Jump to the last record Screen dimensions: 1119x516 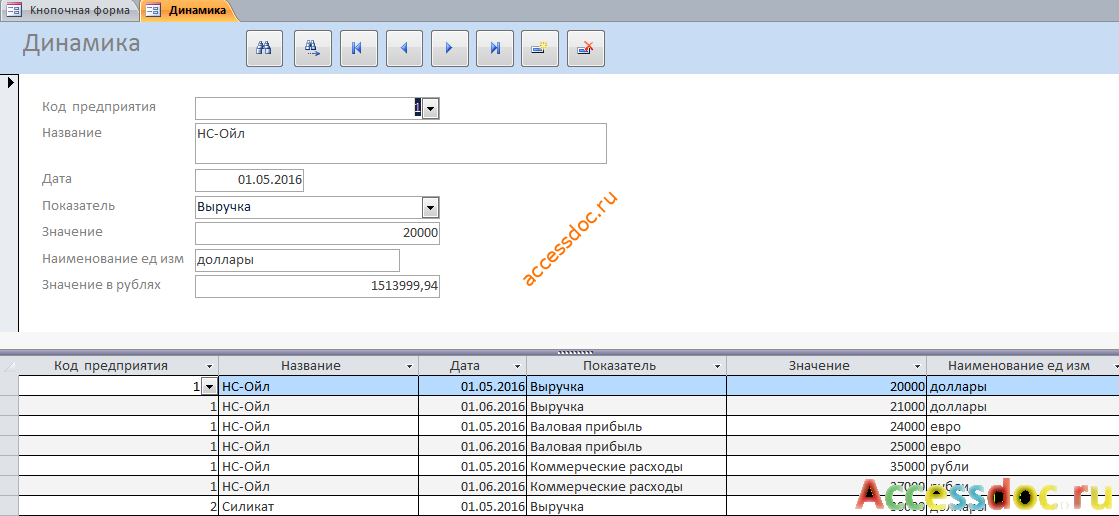tap(495, 49)
